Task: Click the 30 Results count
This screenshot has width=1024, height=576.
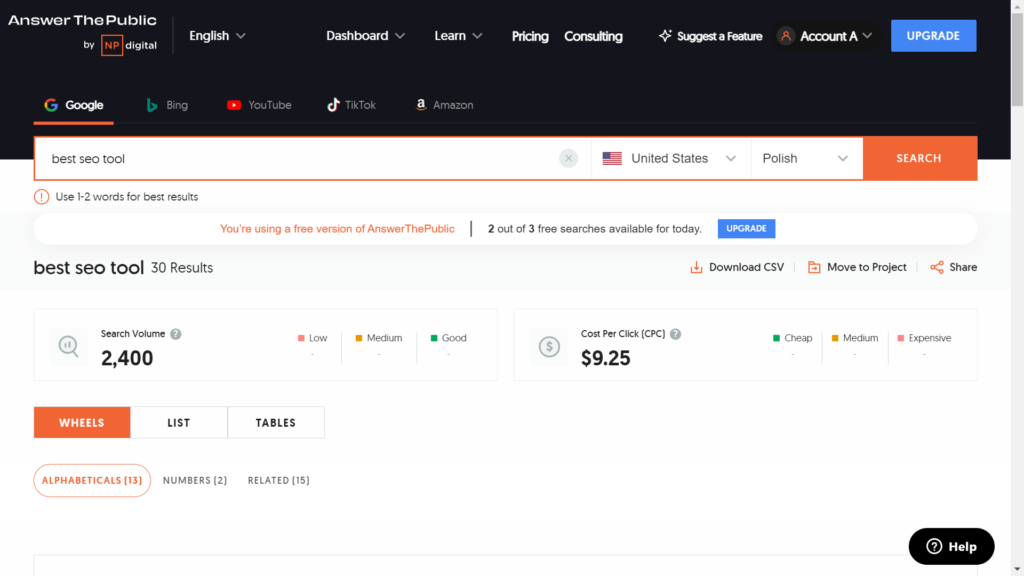Action: coord(182,268)
